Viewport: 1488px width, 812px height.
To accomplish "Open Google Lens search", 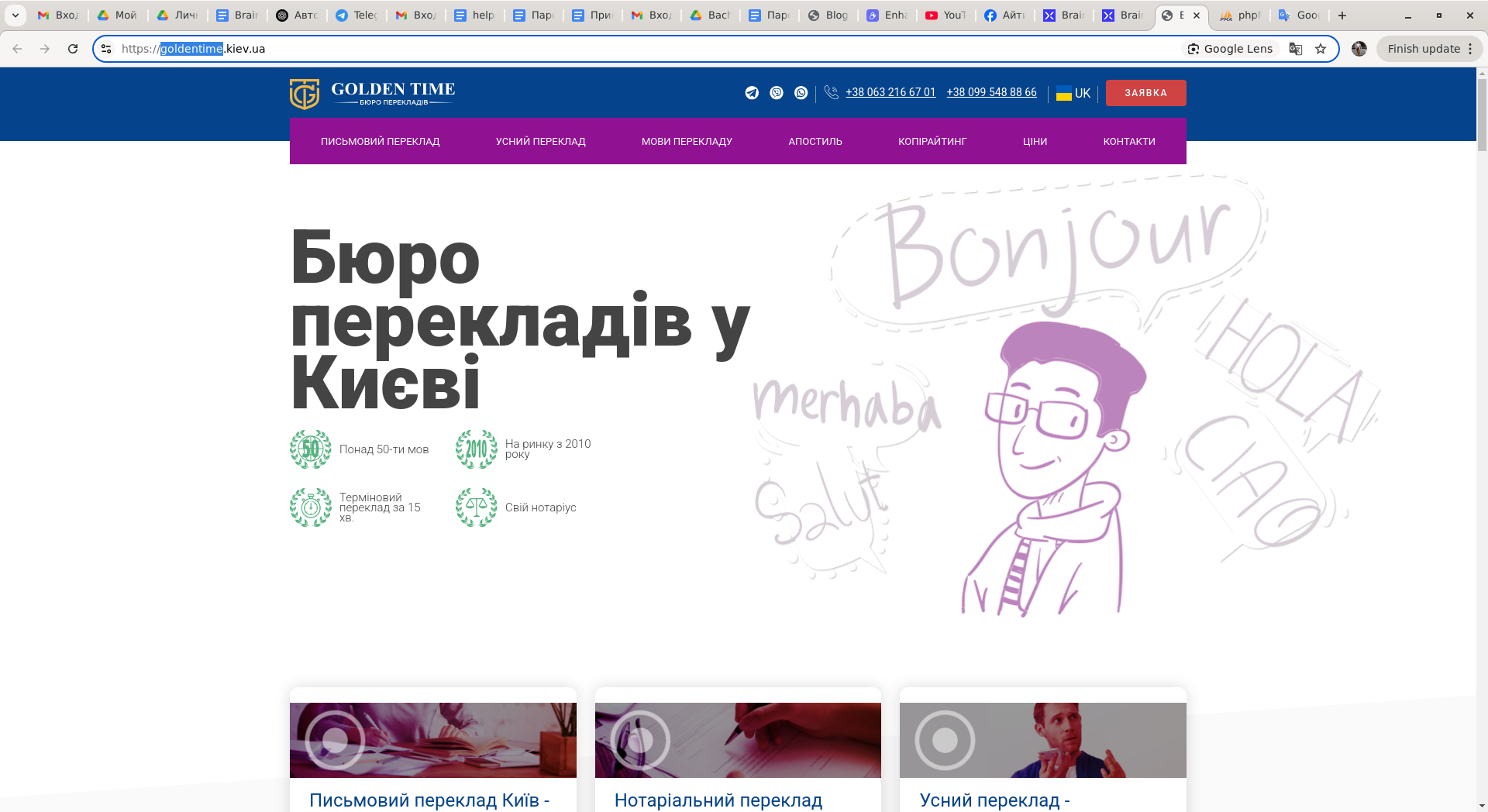I will (1230, 49).
